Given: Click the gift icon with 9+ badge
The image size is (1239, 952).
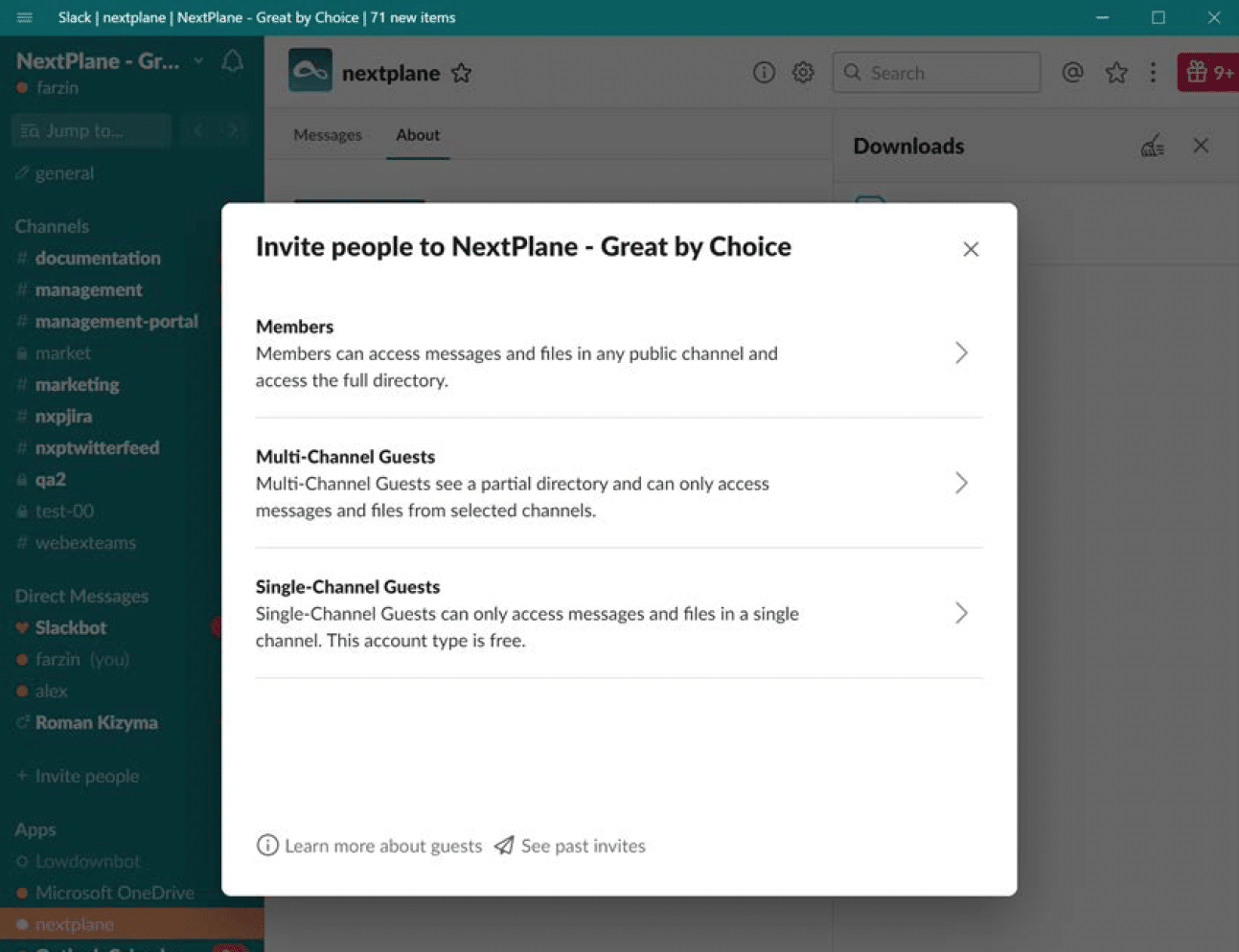Looking at the screenshot, I should 1206,72.
